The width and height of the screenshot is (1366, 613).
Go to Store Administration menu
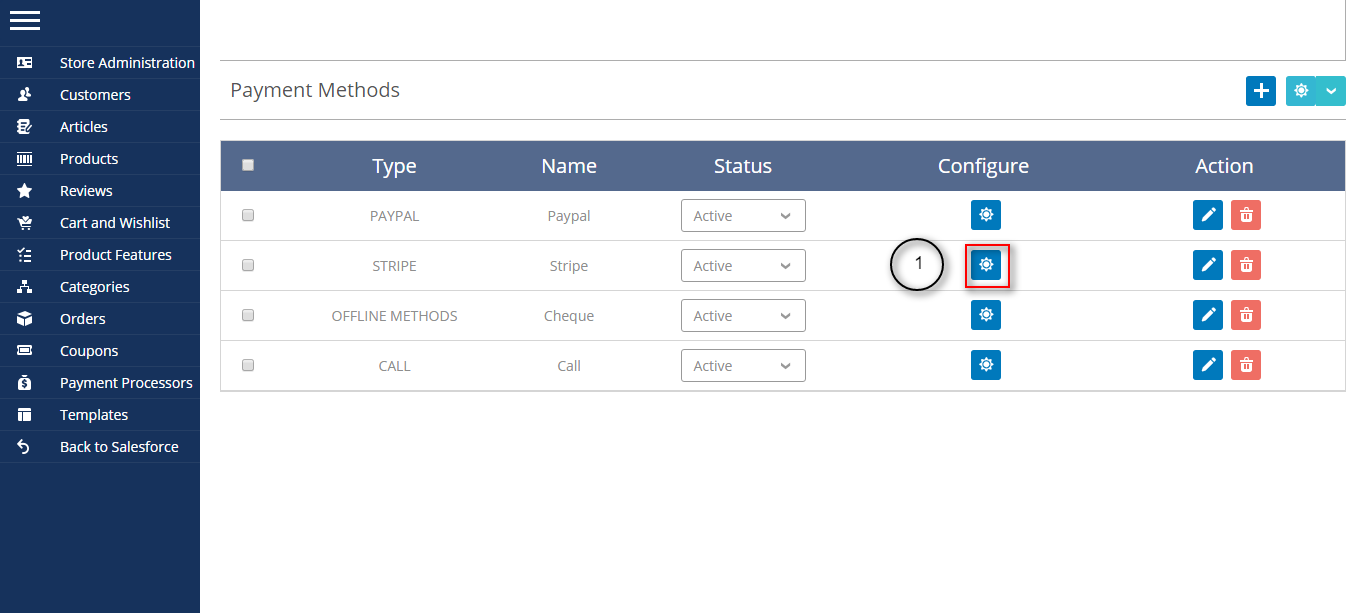pyautogui.click(x=127, y=63)
